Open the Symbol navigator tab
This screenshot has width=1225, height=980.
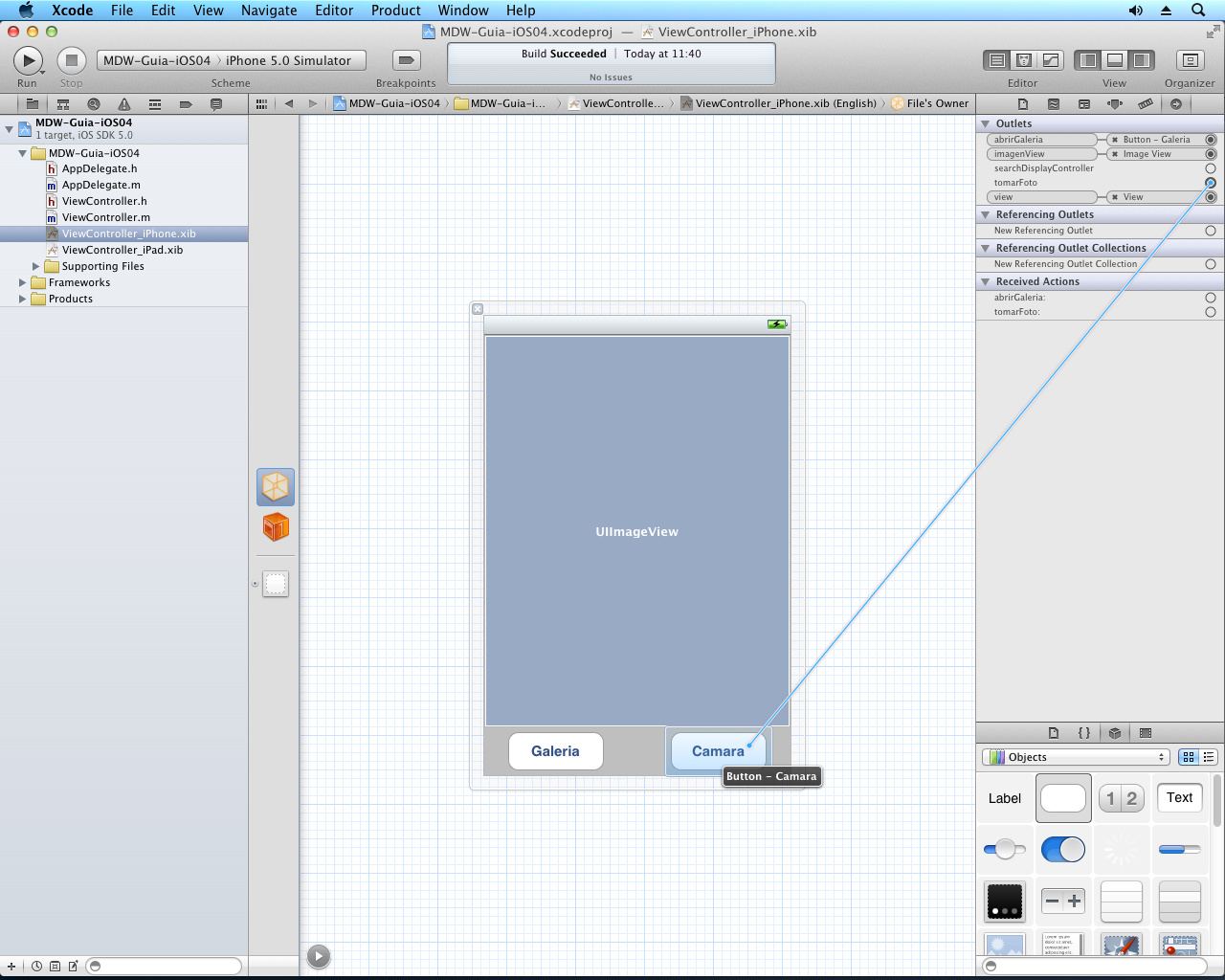tap(63, 103)
